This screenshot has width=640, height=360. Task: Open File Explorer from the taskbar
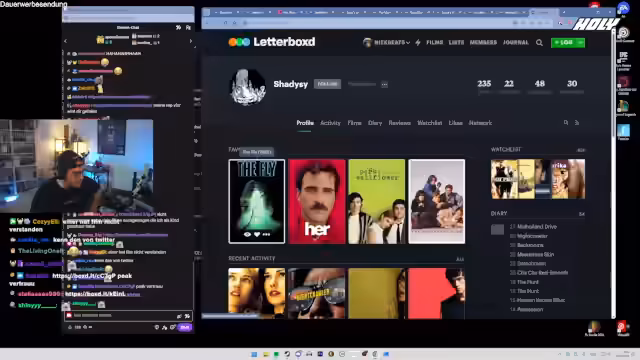pos(266,354)
